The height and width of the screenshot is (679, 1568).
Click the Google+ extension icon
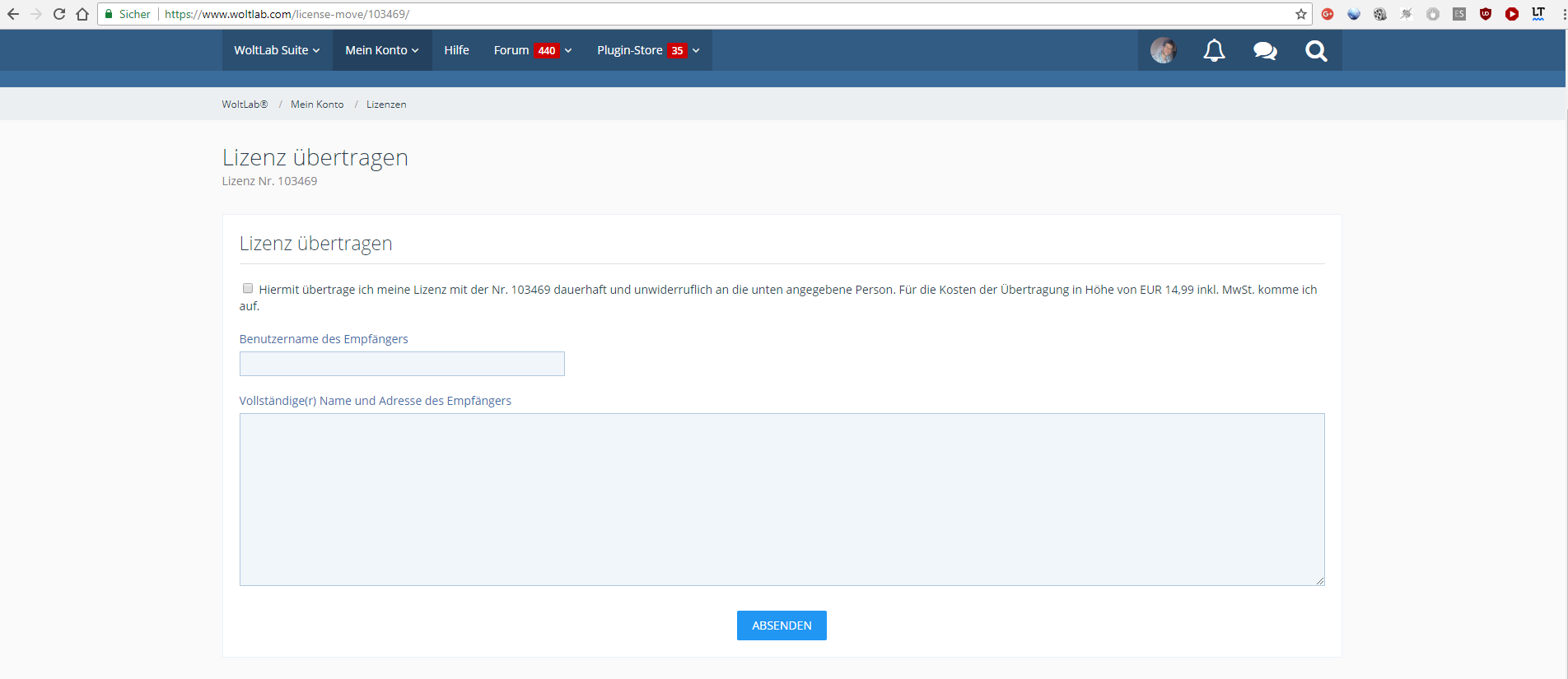[1328, 14]
